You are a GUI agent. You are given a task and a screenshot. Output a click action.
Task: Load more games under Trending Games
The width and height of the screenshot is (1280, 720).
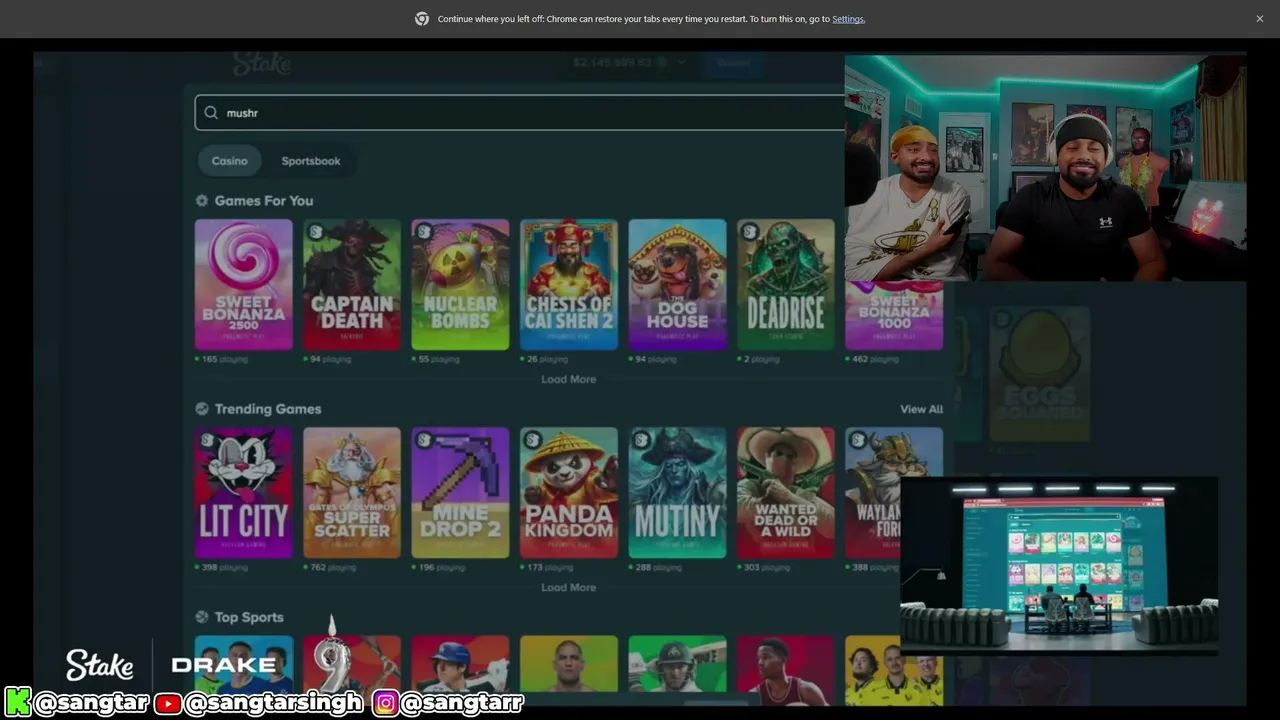point(569,588)
